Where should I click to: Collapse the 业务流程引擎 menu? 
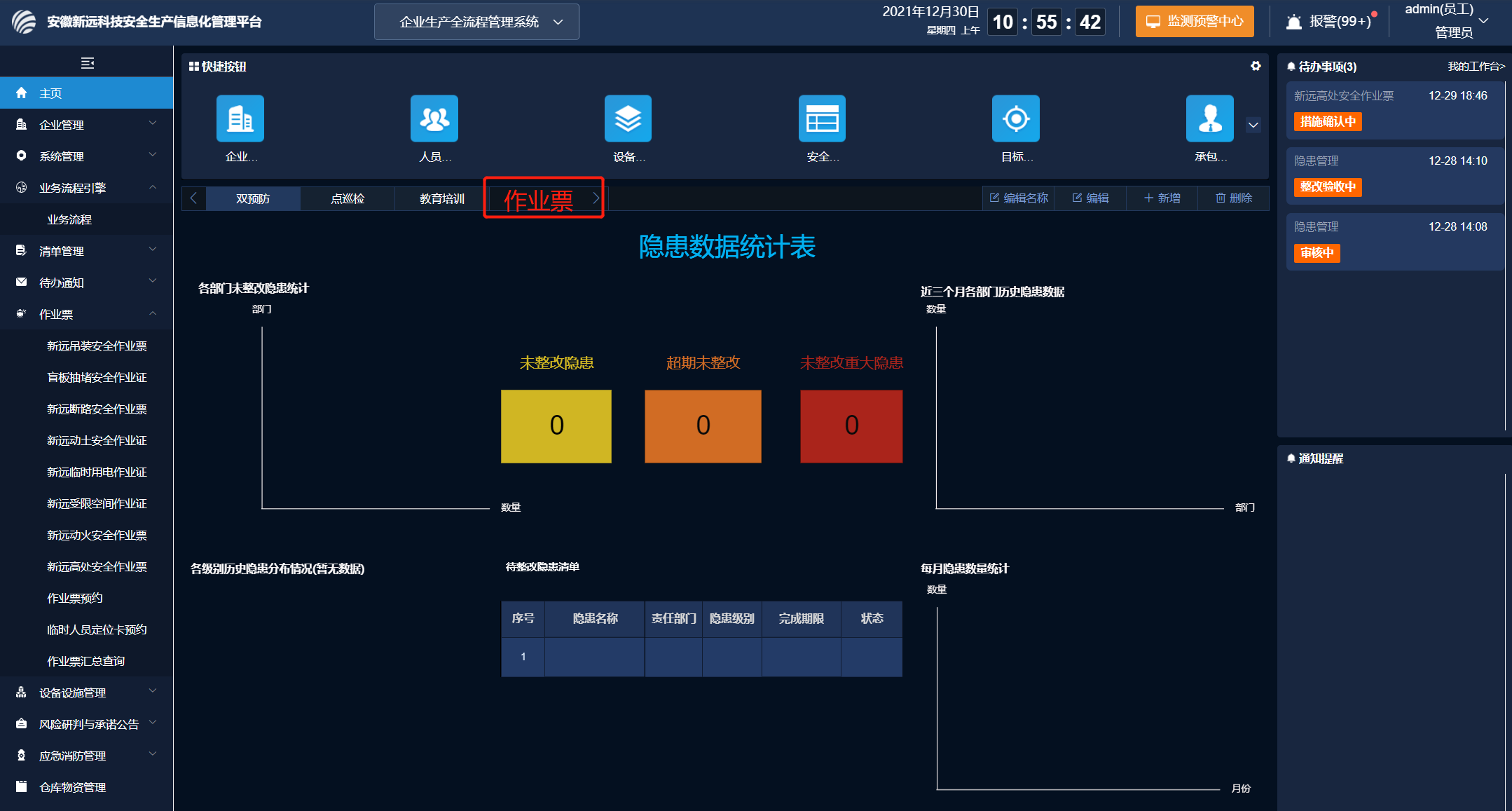[152, 186]
